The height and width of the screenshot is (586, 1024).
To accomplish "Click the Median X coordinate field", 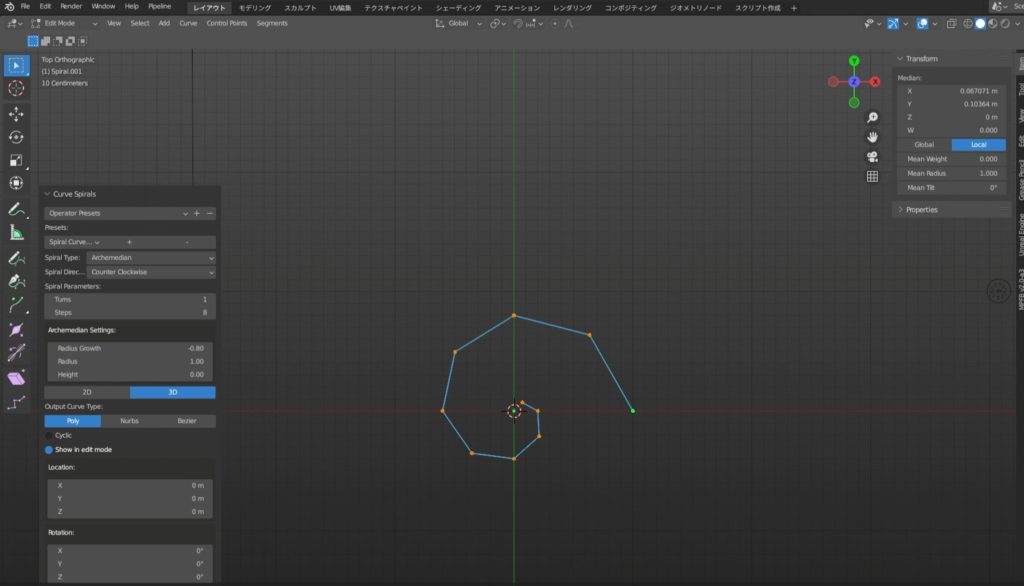I will pyautogui.click(x=950, y=91).
